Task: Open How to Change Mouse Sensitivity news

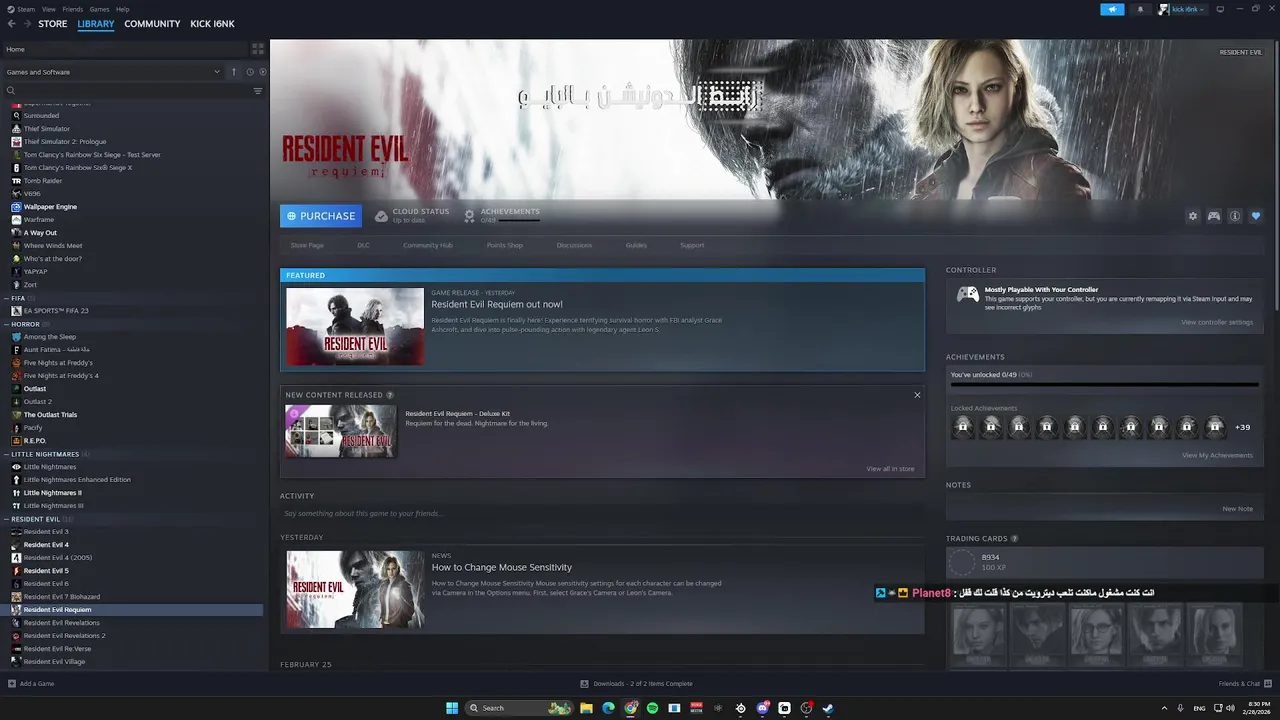Action: tap(502, 567)
